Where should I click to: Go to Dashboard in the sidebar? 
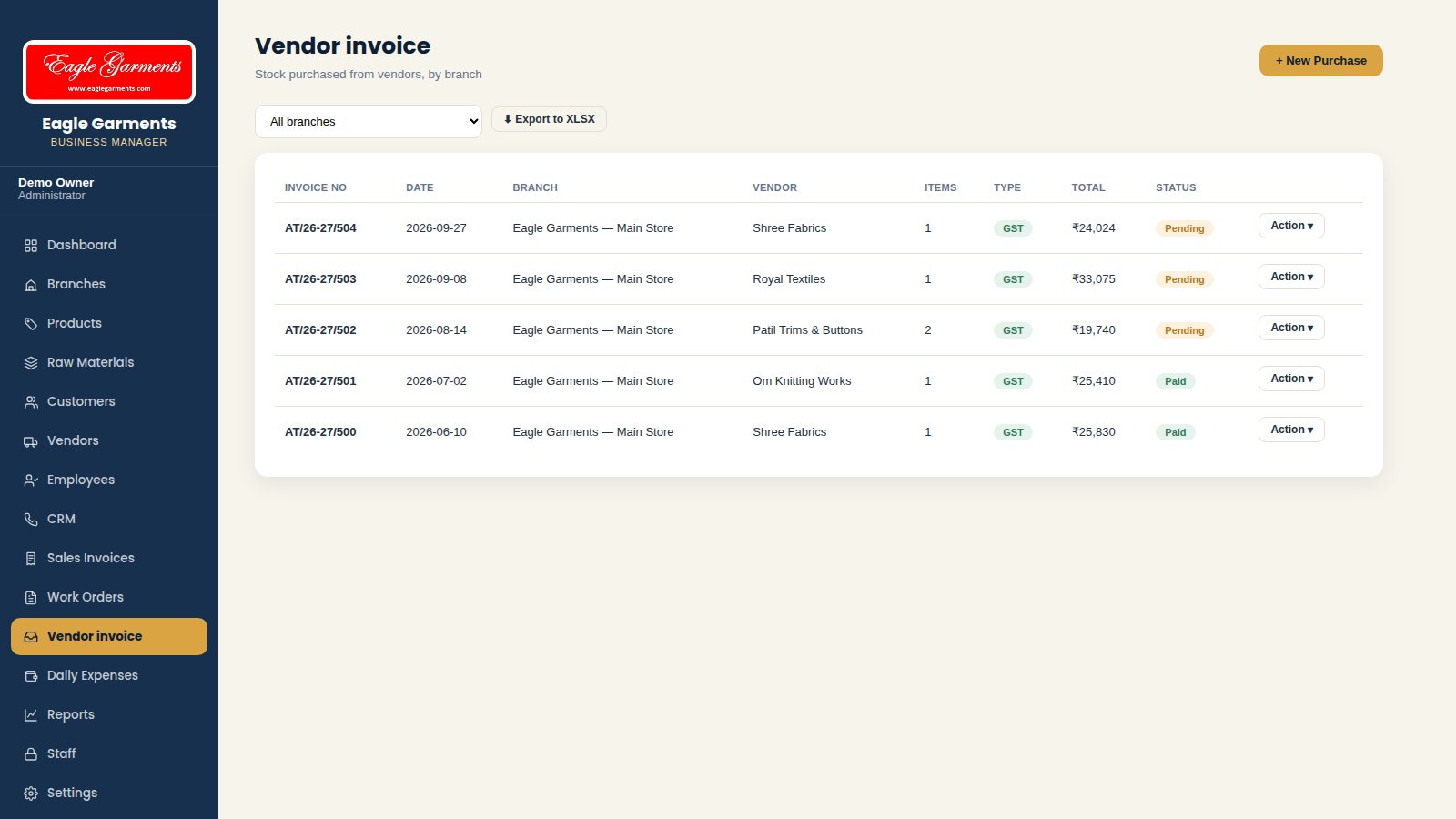pos(109,245)
